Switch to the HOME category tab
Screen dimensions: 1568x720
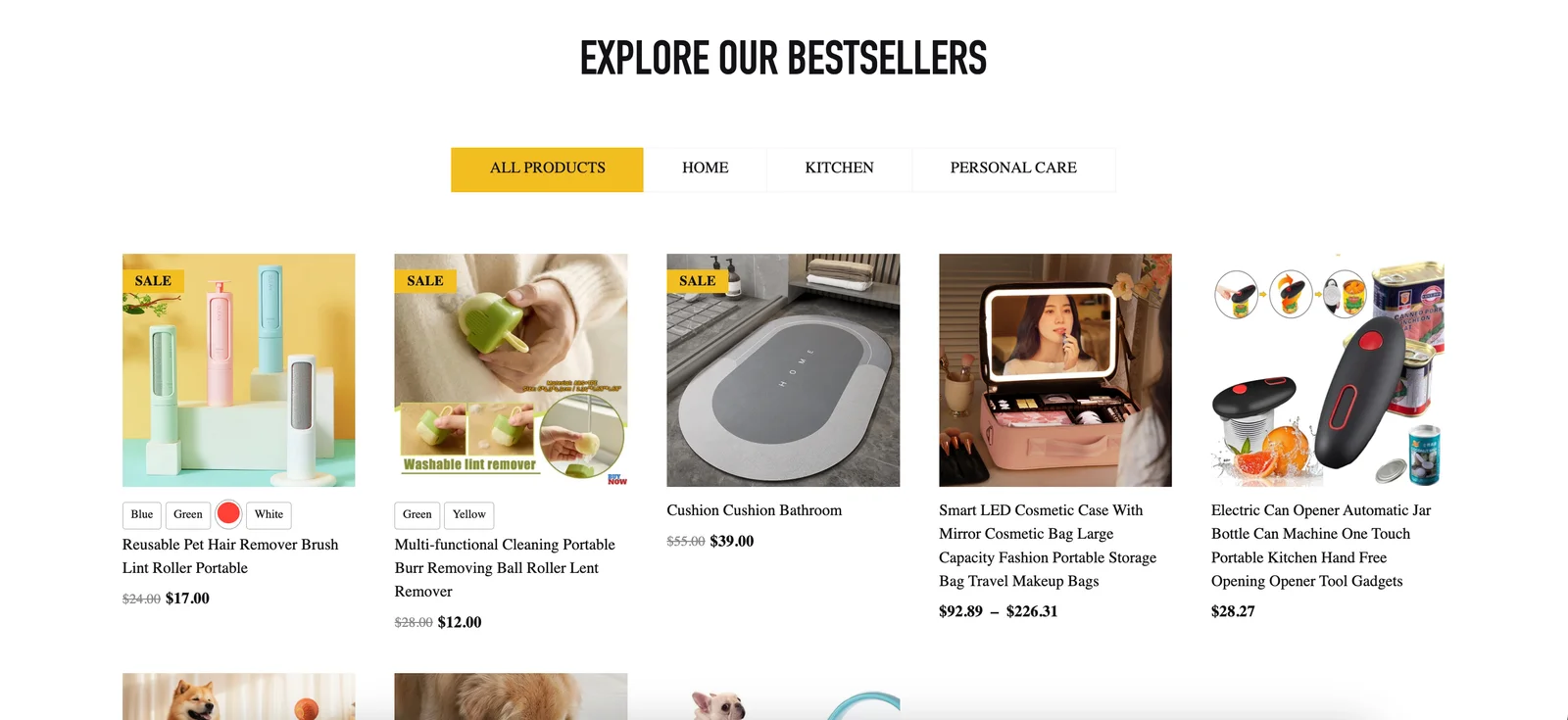[x=705, y=169]
